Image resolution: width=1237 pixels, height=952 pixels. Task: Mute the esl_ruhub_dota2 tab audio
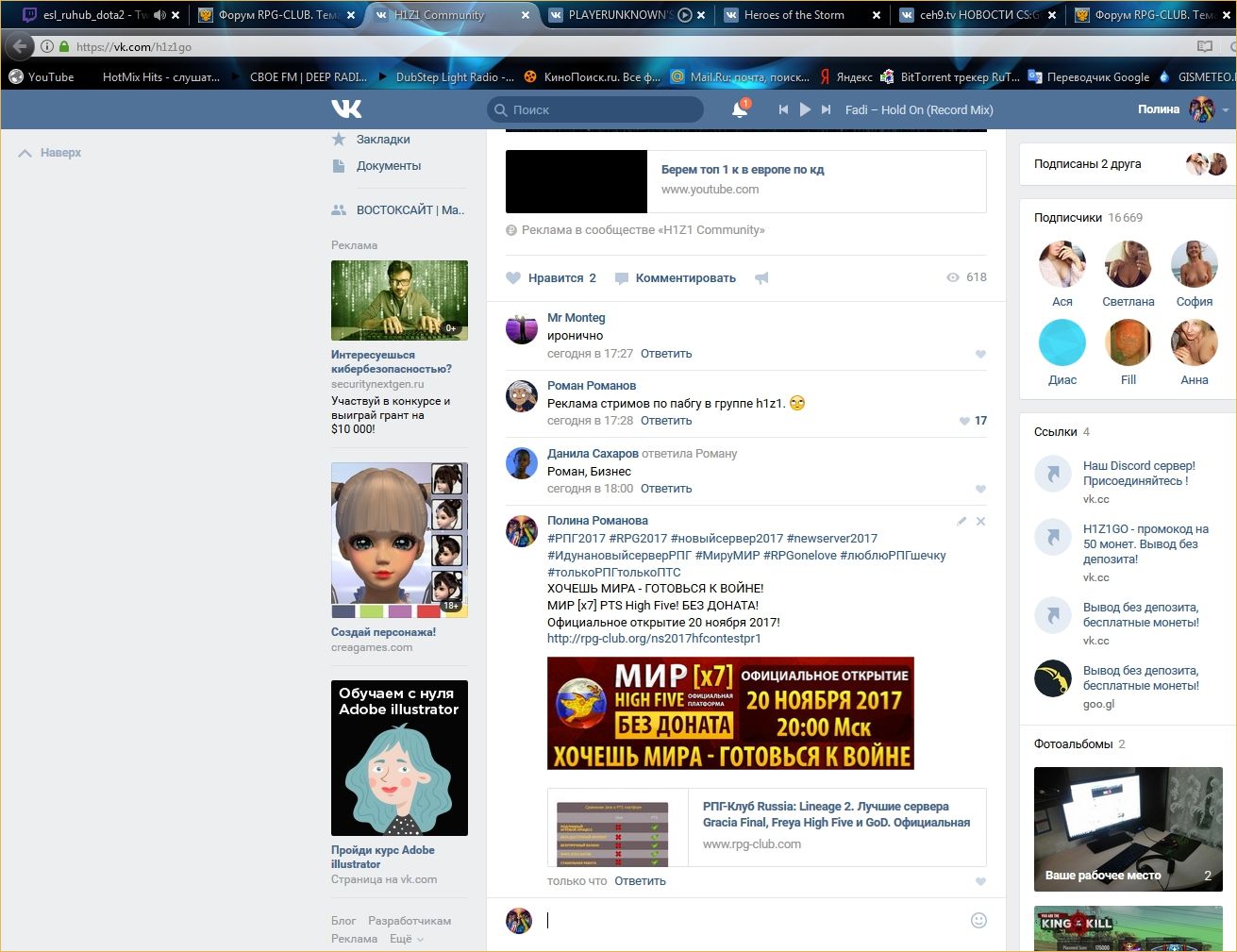159,15
